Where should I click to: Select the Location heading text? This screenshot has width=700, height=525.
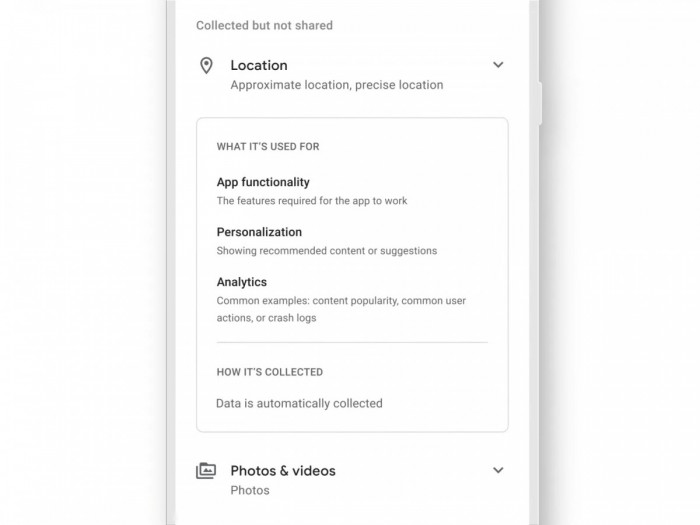click(x=258, y=65)
